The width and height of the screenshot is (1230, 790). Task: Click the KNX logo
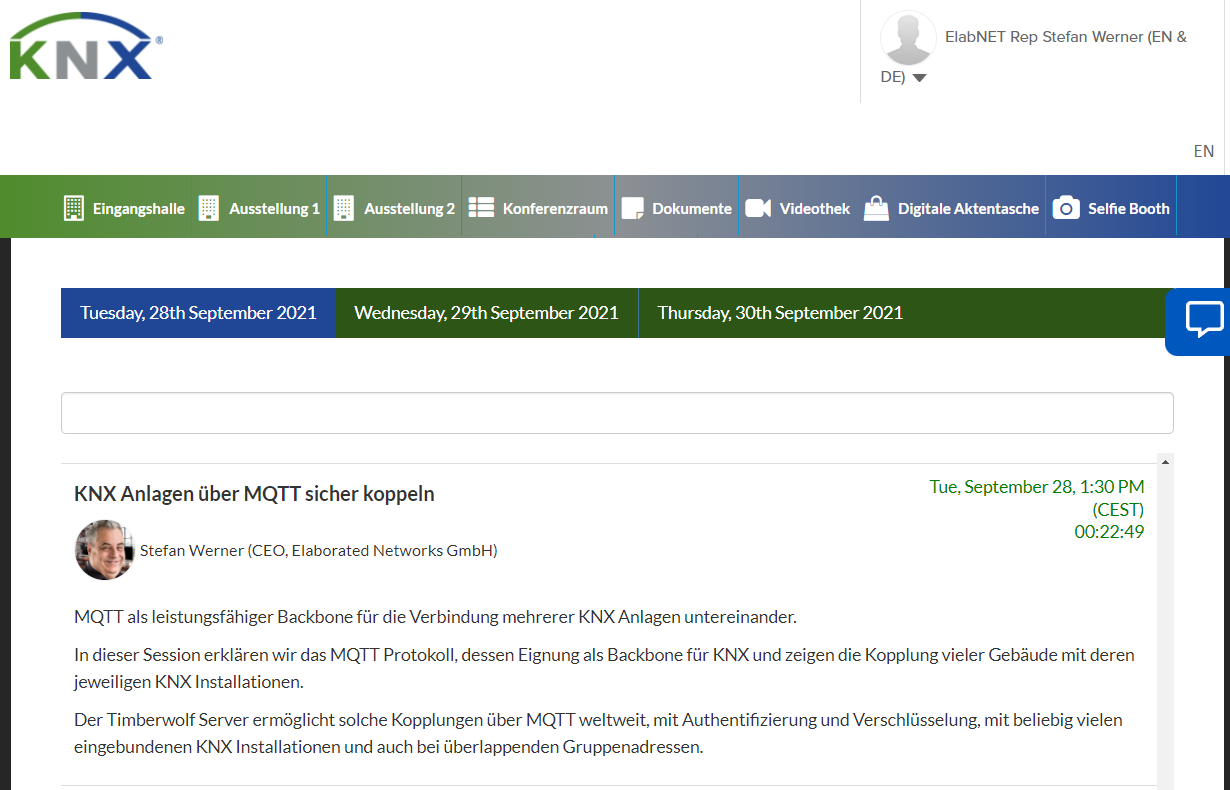click(86, 46)
